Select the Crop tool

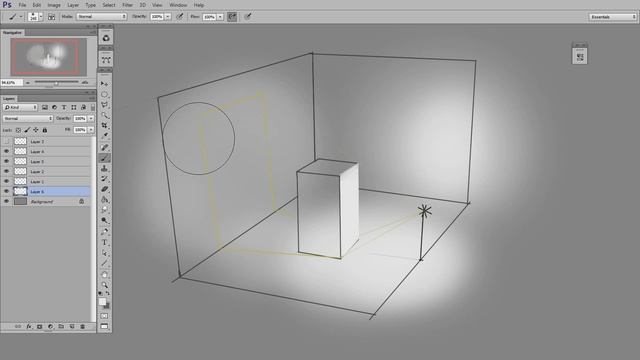coord(104,126)
